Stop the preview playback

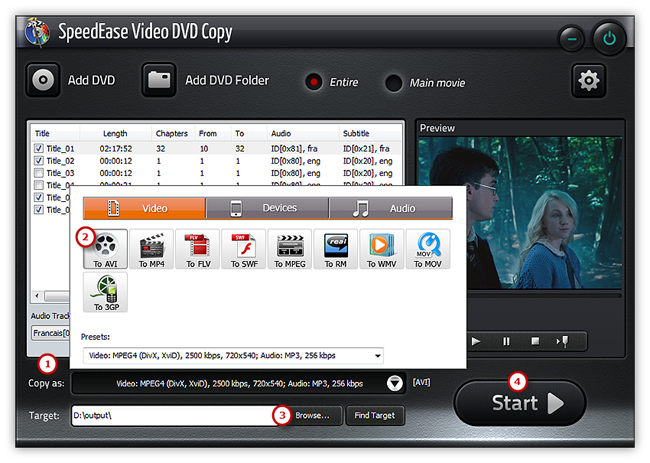pyautogui.click(x=535, y=341)
